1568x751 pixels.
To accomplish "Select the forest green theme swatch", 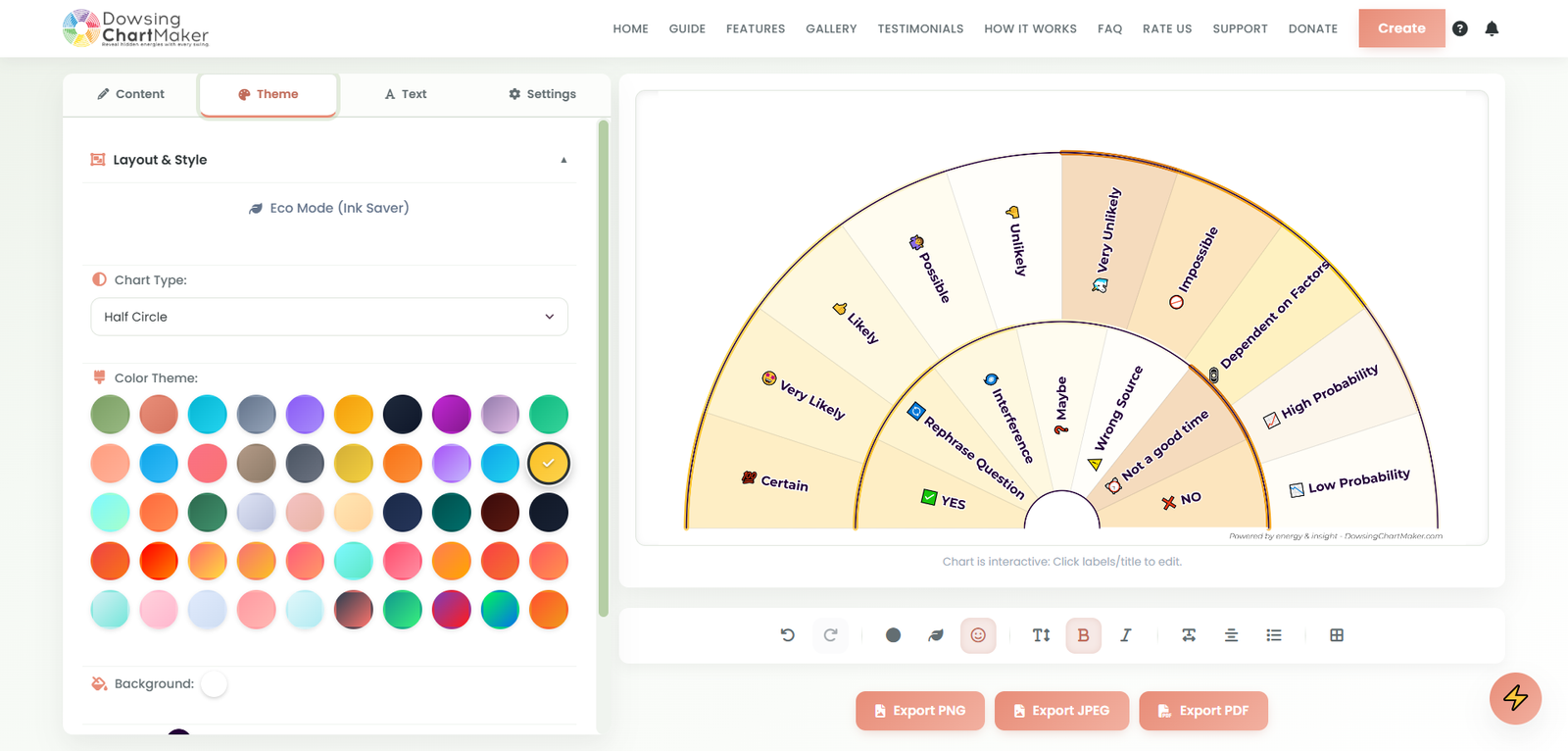I will [207, 512].
